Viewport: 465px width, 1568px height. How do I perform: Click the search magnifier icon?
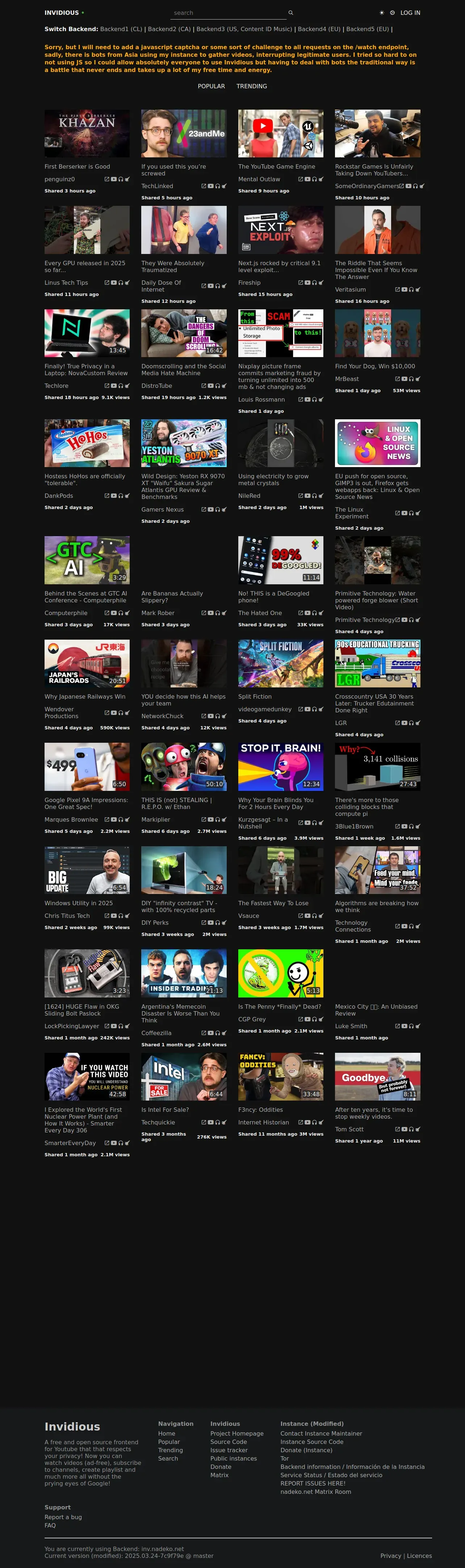tap(291, 13)
